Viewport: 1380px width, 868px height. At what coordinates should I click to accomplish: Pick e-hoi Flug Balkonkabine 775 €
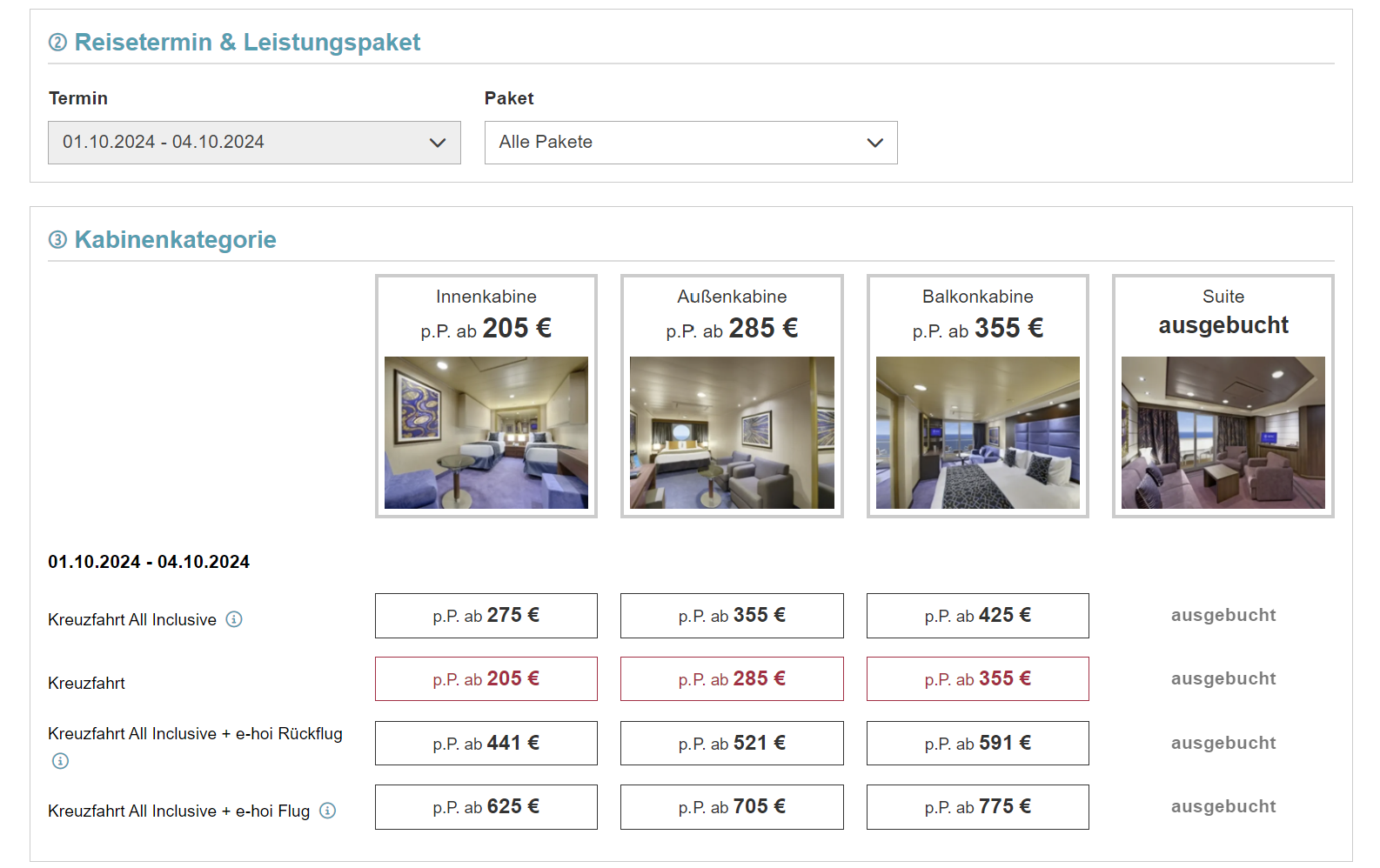point(978,807)
